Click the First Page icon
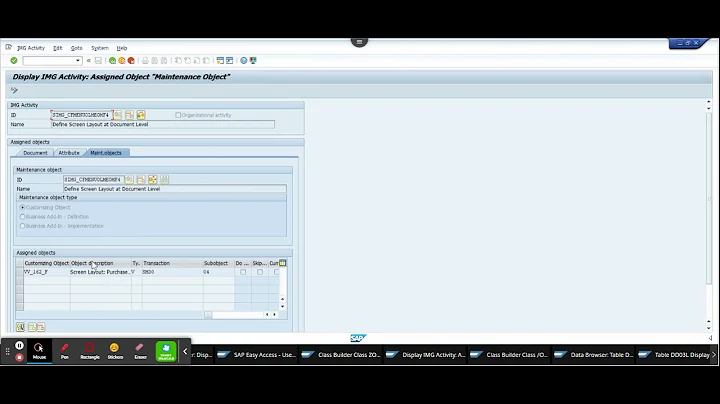 tap(178, 61)
